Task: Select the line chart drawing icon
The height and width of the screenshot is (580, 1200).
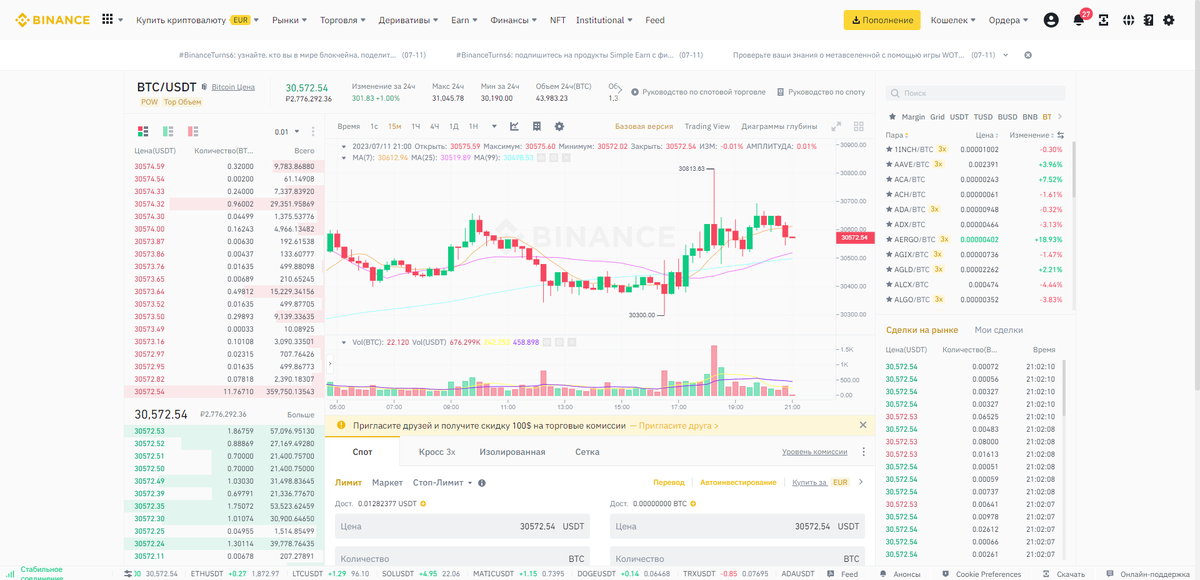Action: tap(514, 126)
